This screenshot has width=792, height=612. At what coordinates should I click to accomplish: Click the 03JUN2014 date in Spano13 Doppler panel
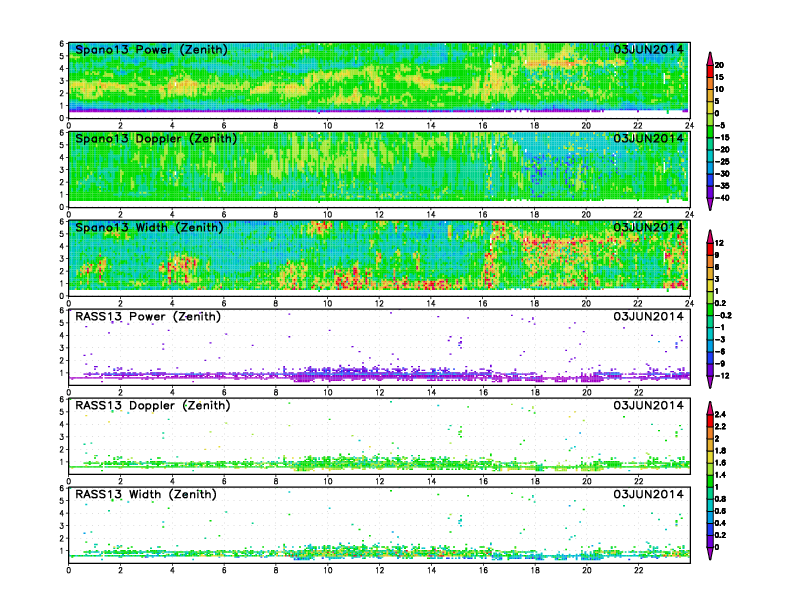(x=649, y=138)
